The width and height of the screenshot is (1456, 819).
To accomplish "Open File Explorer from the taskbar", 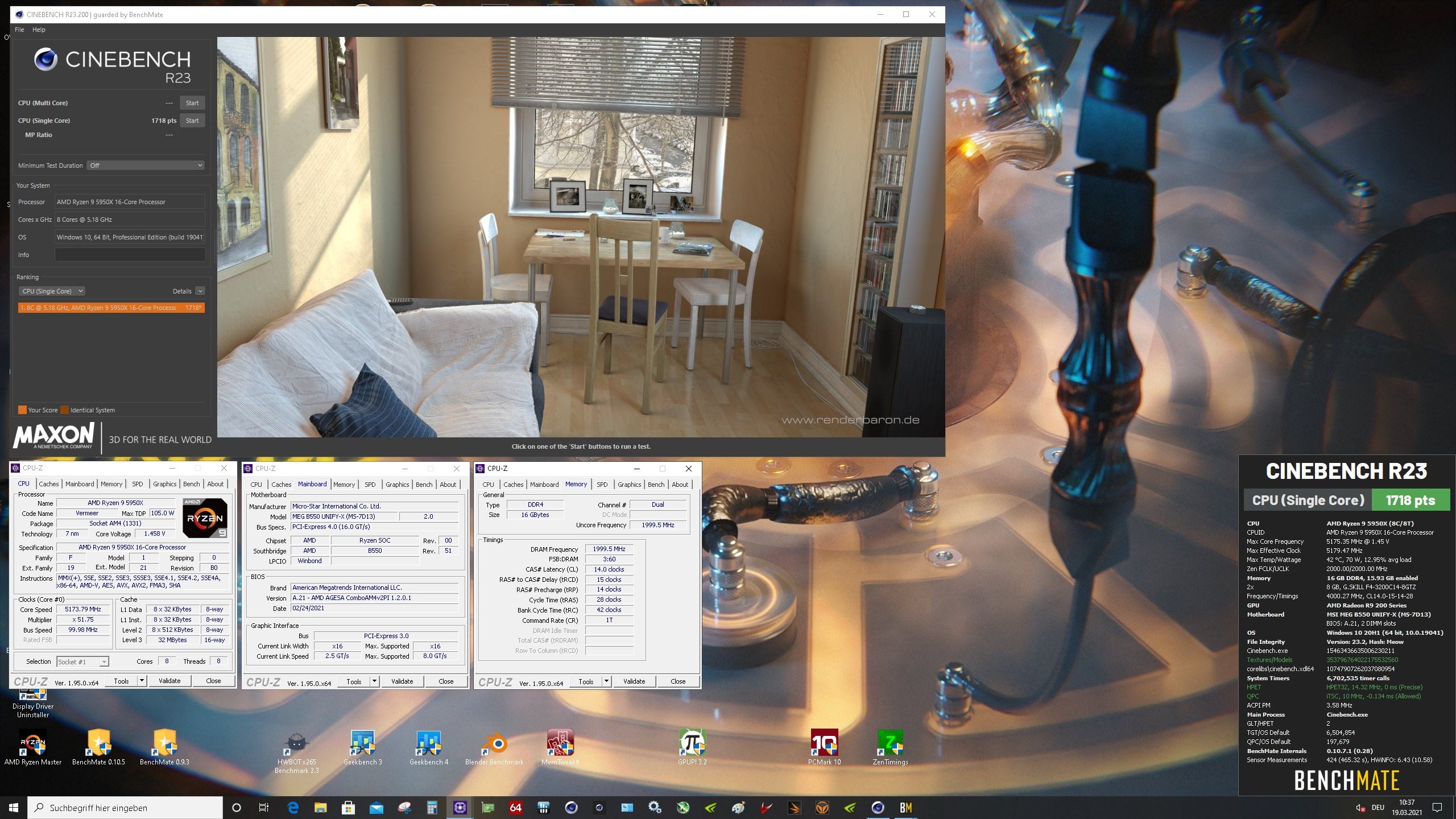I will (321, 808).
